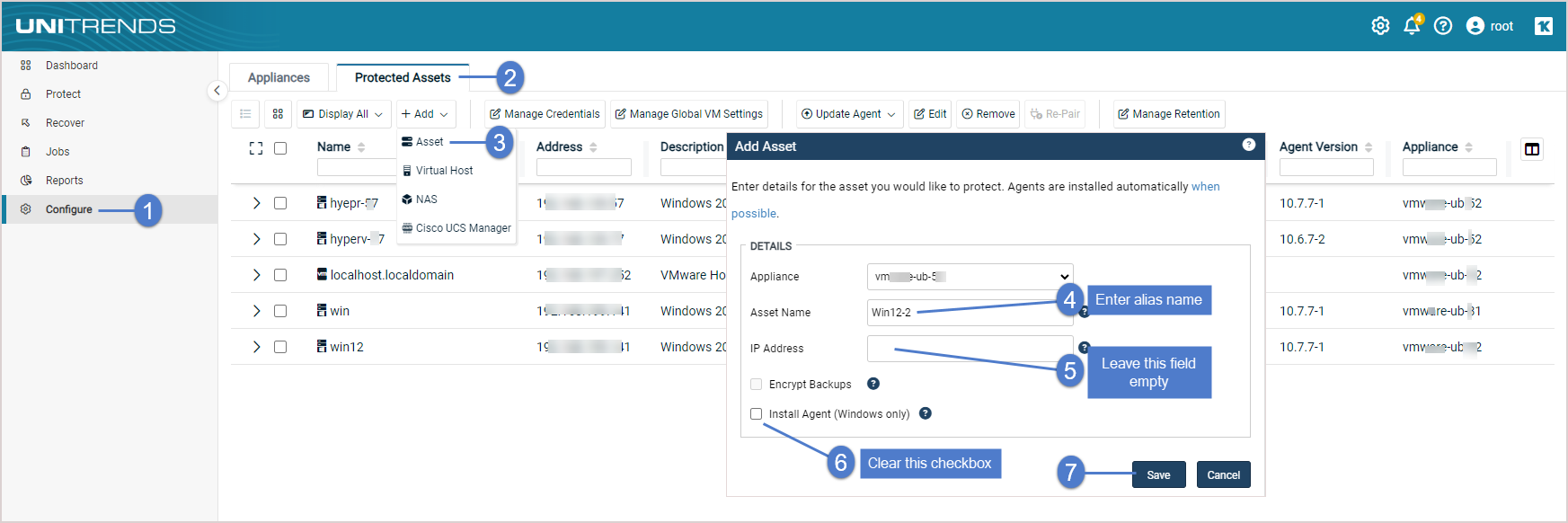Image resolution: width=1568 pixels, height=523 pixels.
Task: Cancel the Add Asset dialog
Action: point(1224,474)
